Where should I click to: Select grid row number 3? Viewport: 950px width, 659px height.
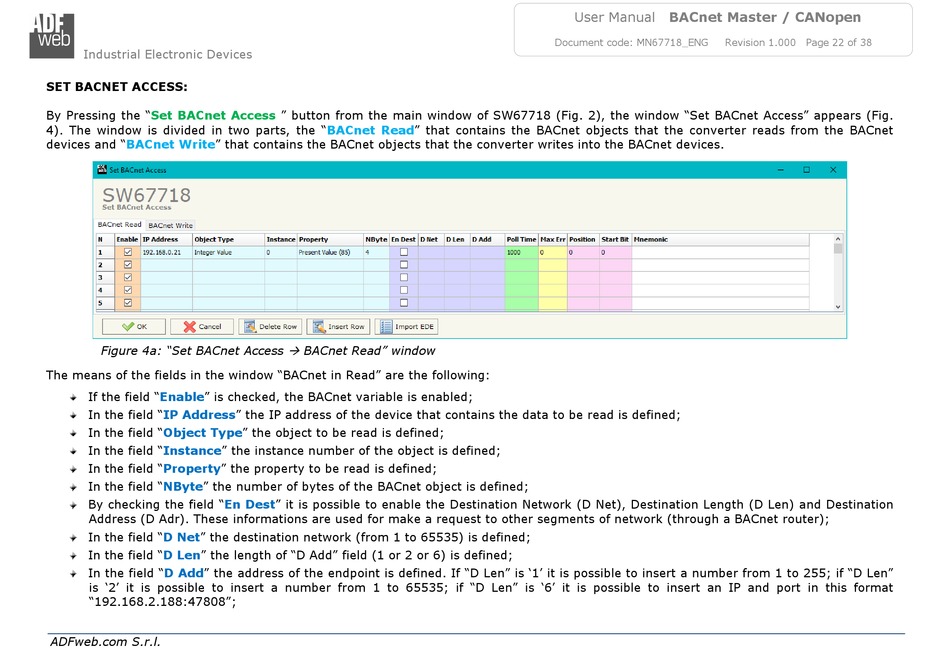105,277
